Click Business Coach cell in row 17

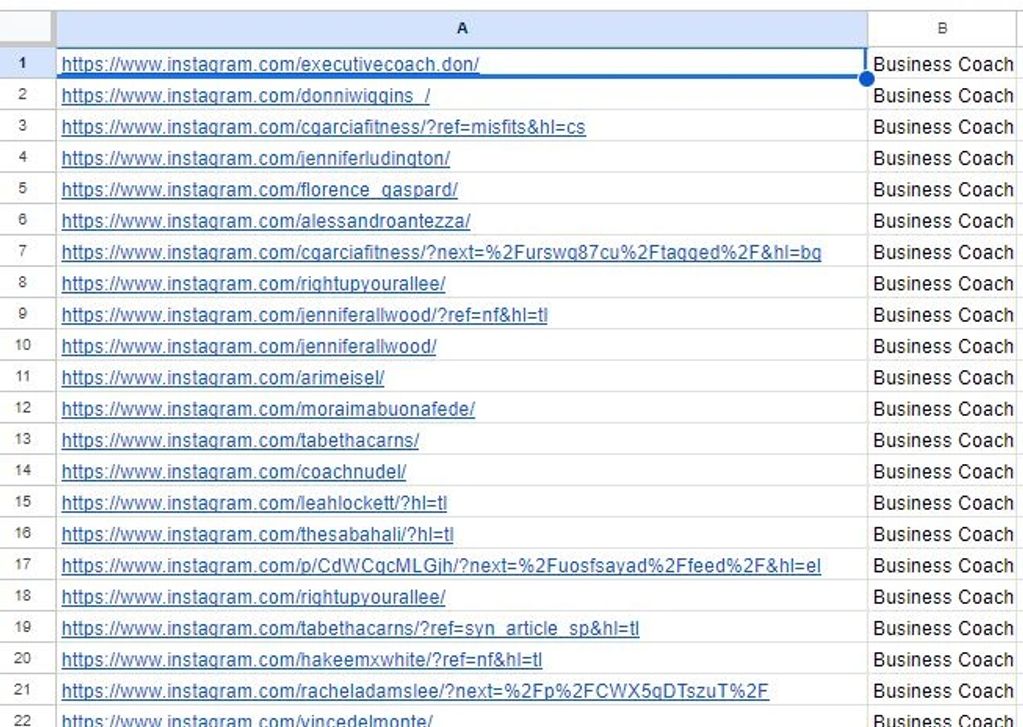[942, 565]
